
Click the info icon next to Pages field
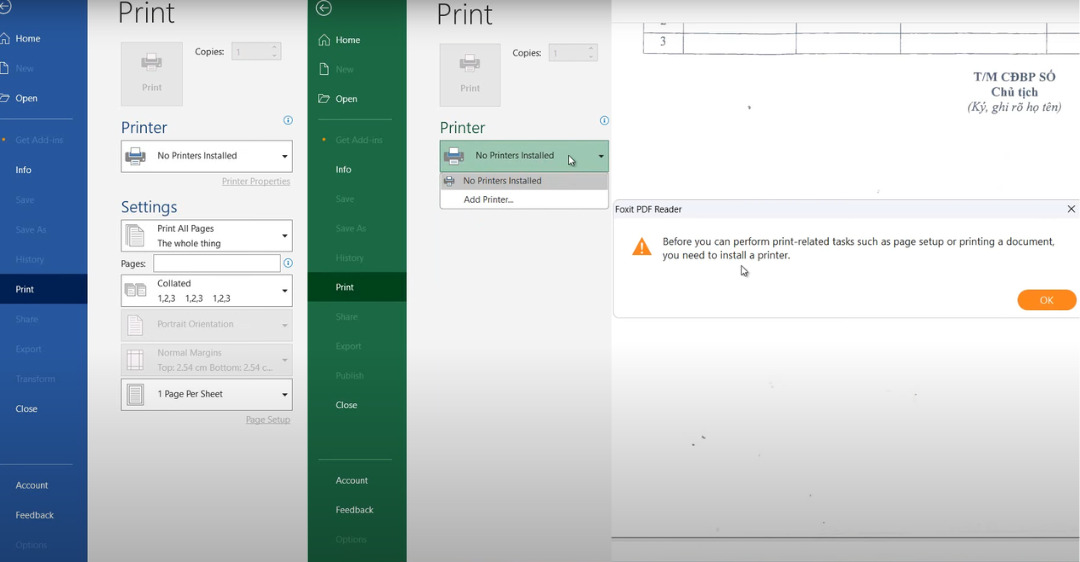click(288, 263)
